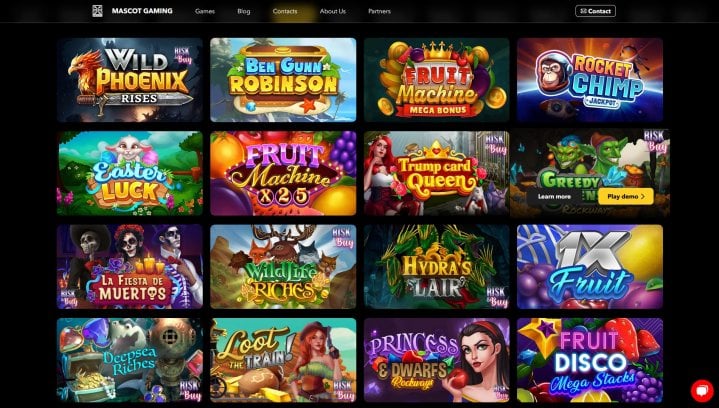This screenshot has width=719, height=408.
Task: Open the Wild Phoenix Rises game thumbnail
Action: click(x=130, y=80)
